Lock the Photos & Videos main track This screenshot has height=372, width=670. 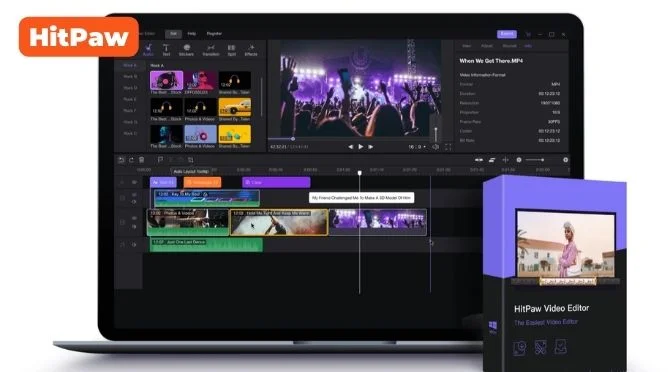pos(123,222)
